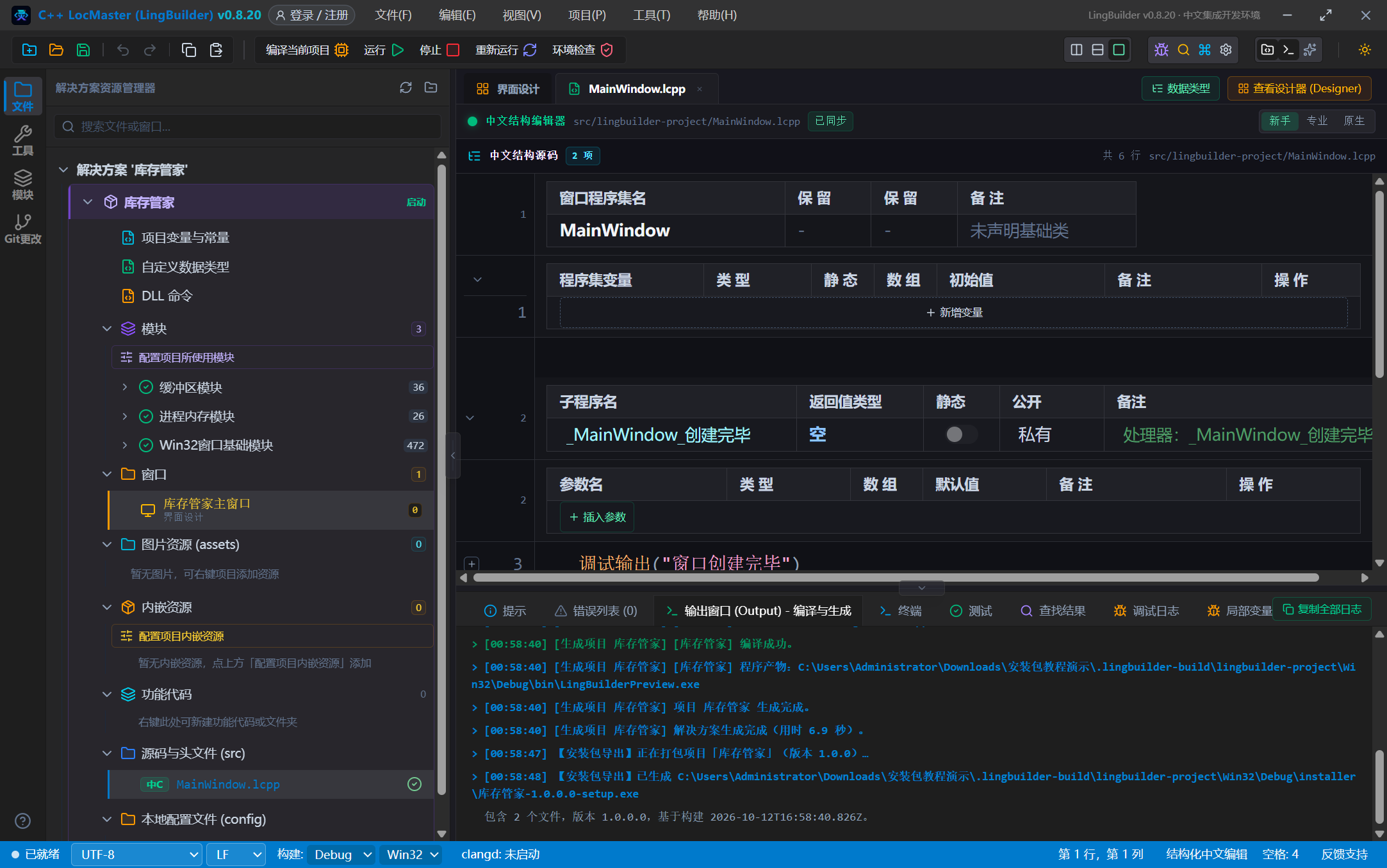
Task: Click the 搜索文件或窗口 search field
Action: (248, 127)
